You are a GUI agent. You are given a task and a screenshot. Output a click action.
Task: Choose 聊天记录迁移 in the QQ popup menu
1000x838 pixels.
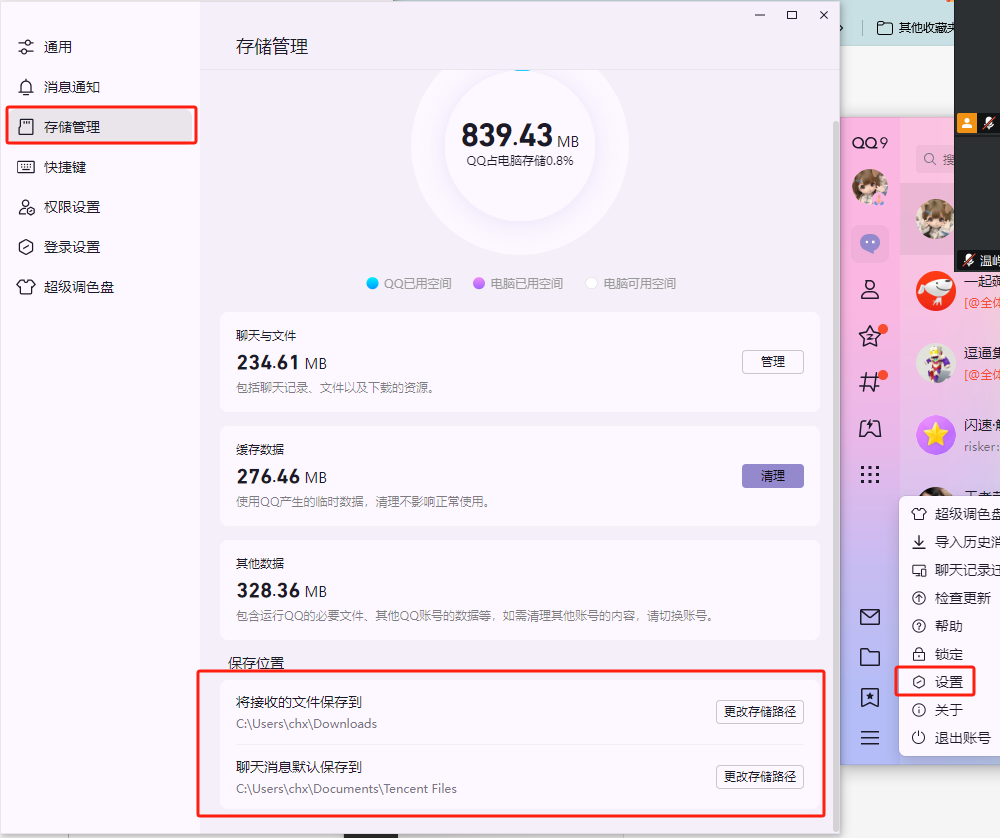point(952,570)
